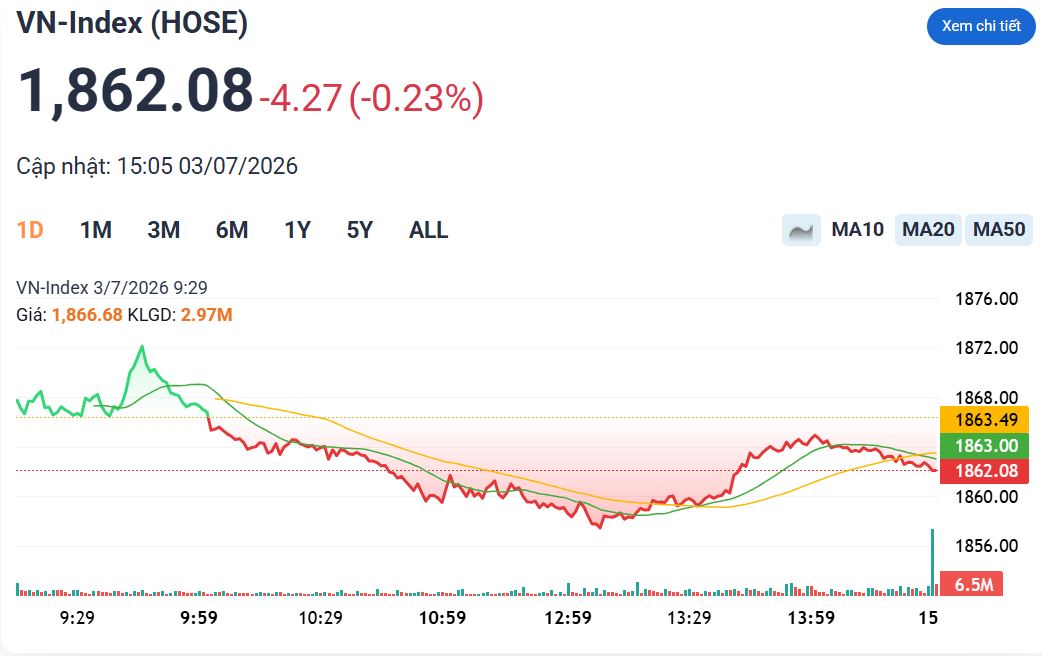Click the 12:59 time axis marker
Viewport: 1042px width, 656px height.
pyautogui.click(x=568, y=617)
